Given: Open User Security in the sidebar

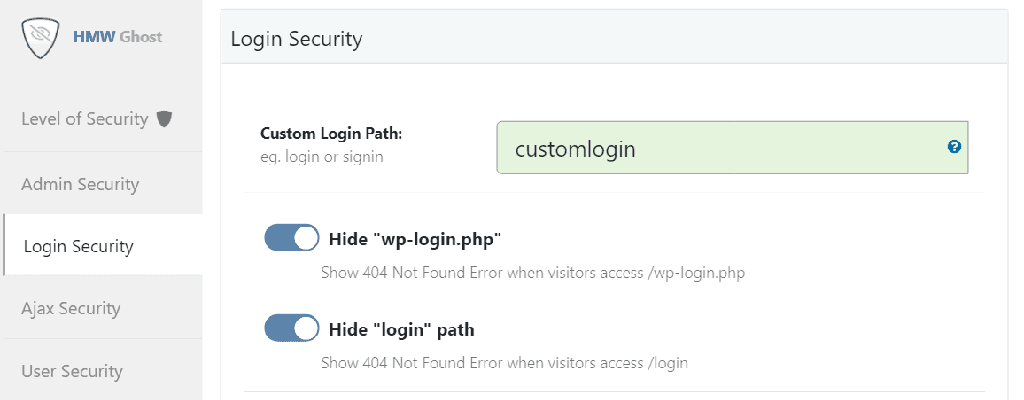Looking at the screenshot, I should coord(72,371).
